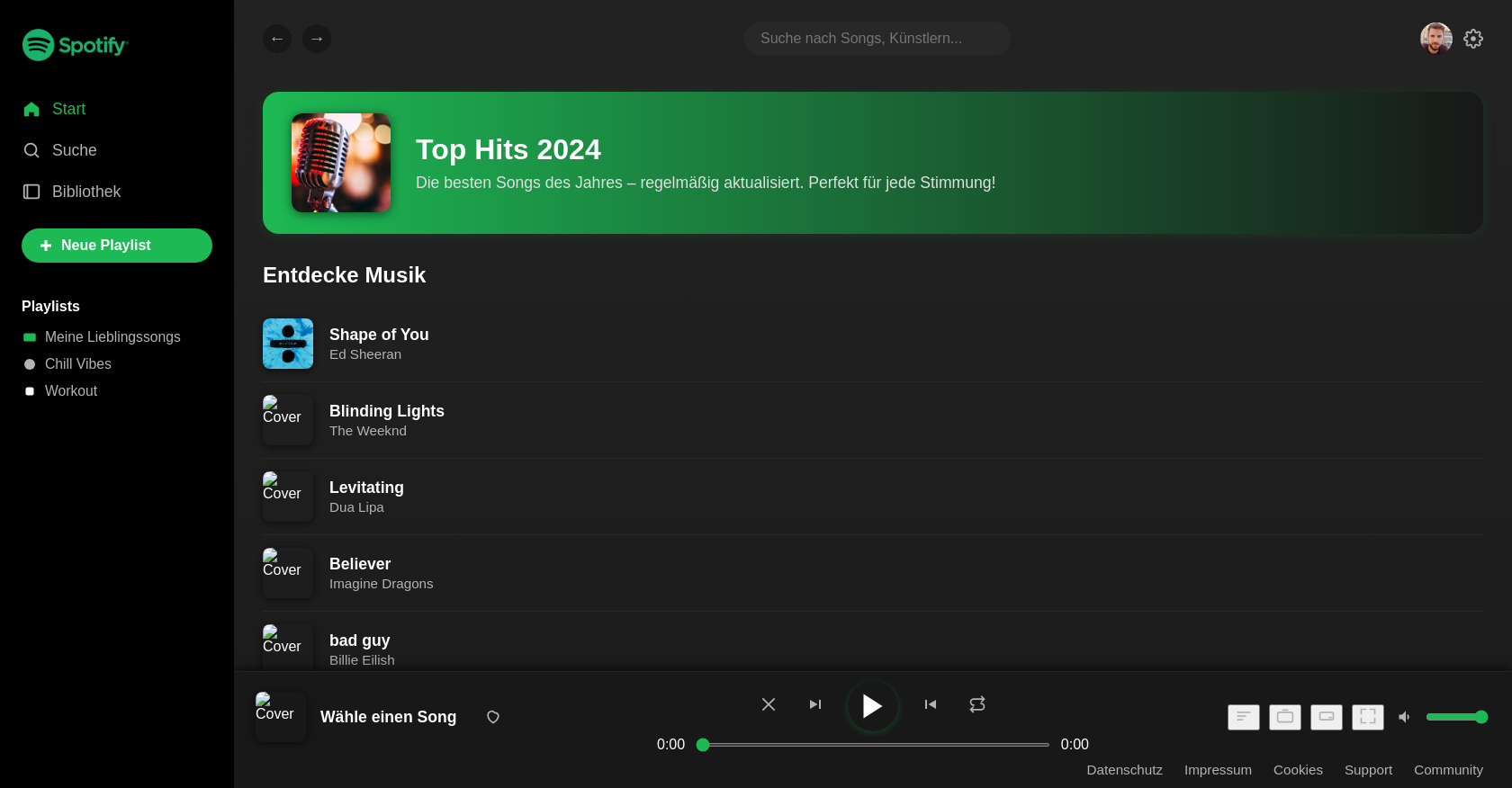Click the artist name Ed Sheeran
The image size is (1512, 788).
click(x=365, y=354)
